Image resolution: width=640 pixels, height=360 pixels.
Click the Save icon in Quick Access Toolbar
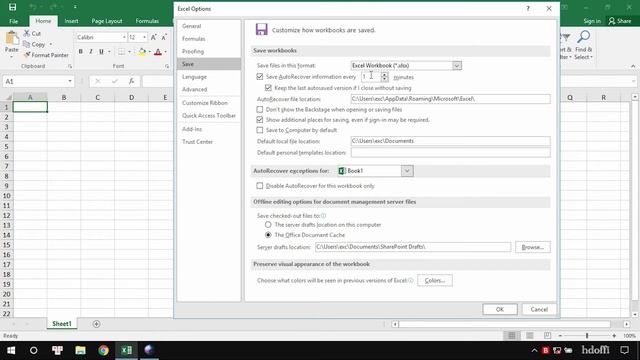pyautogui.click(x=12, y=7)
